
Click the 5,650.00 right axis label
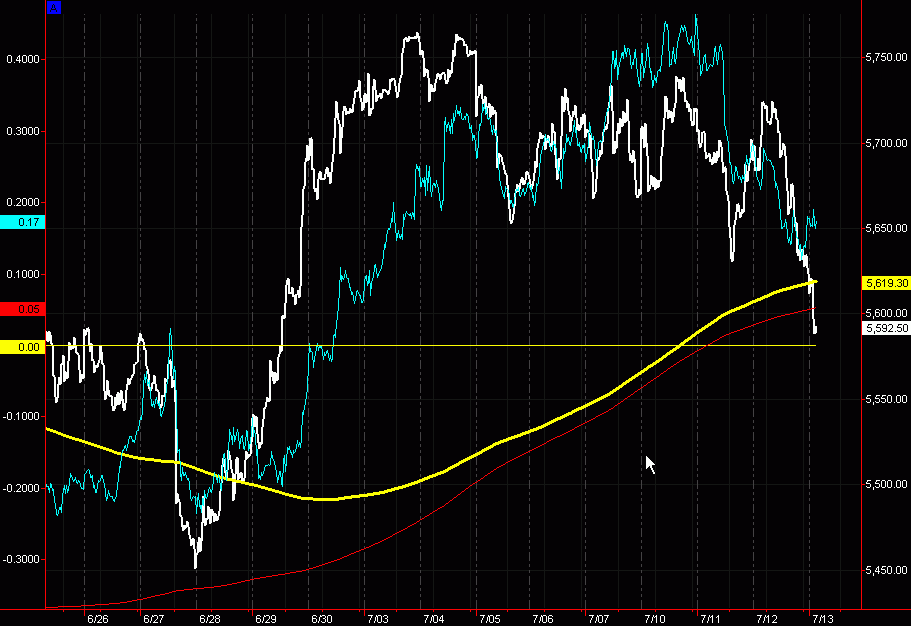(886, 228)
